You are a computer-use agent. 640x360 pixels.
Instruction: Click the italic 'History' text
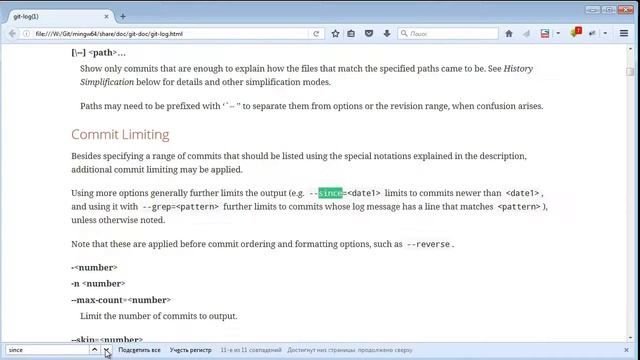[x=518, y=69]
